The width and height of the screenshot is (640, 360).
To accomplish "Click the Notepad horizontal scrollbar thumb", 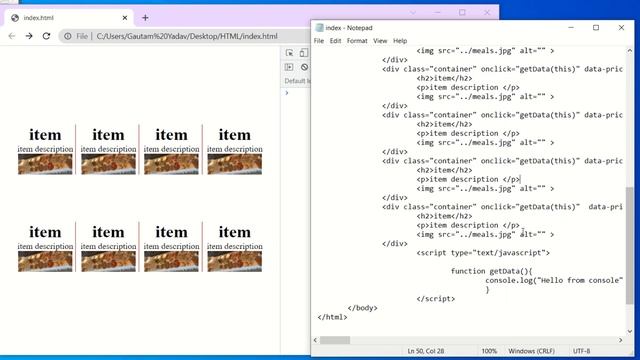I will click(335, 340).
